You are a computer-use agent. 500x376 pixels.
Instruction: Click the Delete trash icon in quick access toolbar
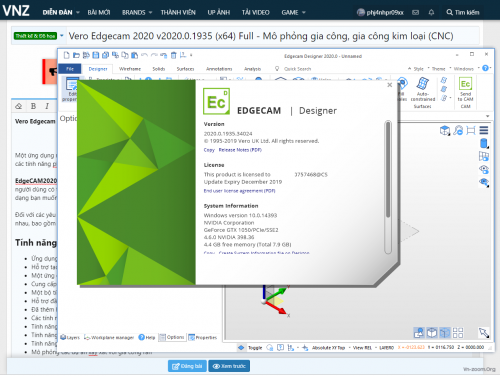[173, 55]
